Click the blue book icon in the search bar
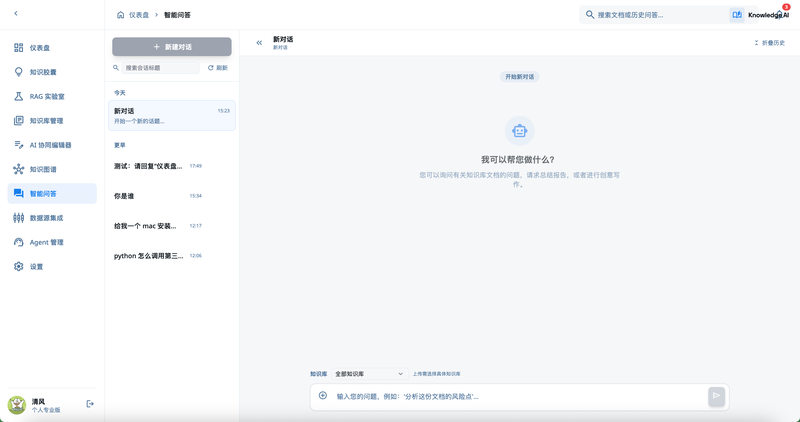This screenshot has width=800, height=422. coord(737,15)
